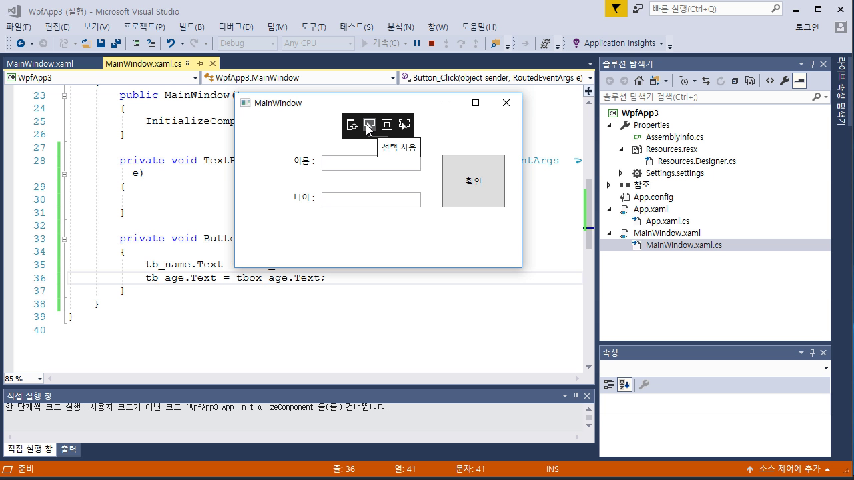Image resolution: width=854 pixels, height=480 pixels.
Task: Click the Track Focused Element icon
Action: click(x=404, y=125)
